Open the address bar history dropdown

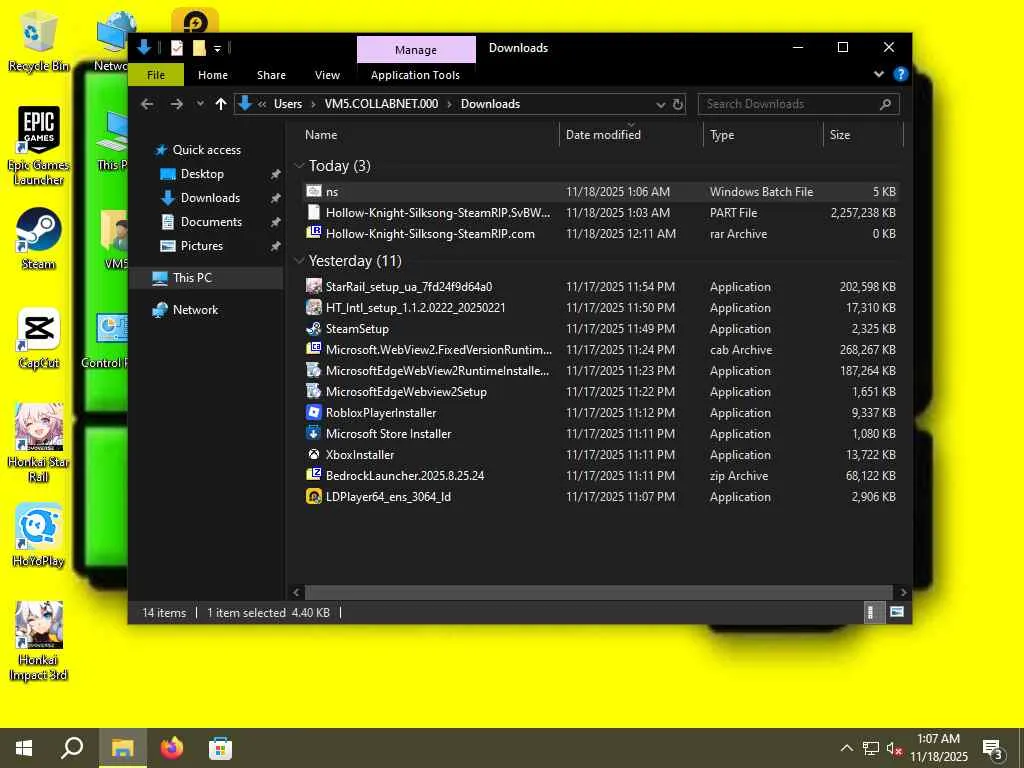pyautogui.click(x=660, y=104)
